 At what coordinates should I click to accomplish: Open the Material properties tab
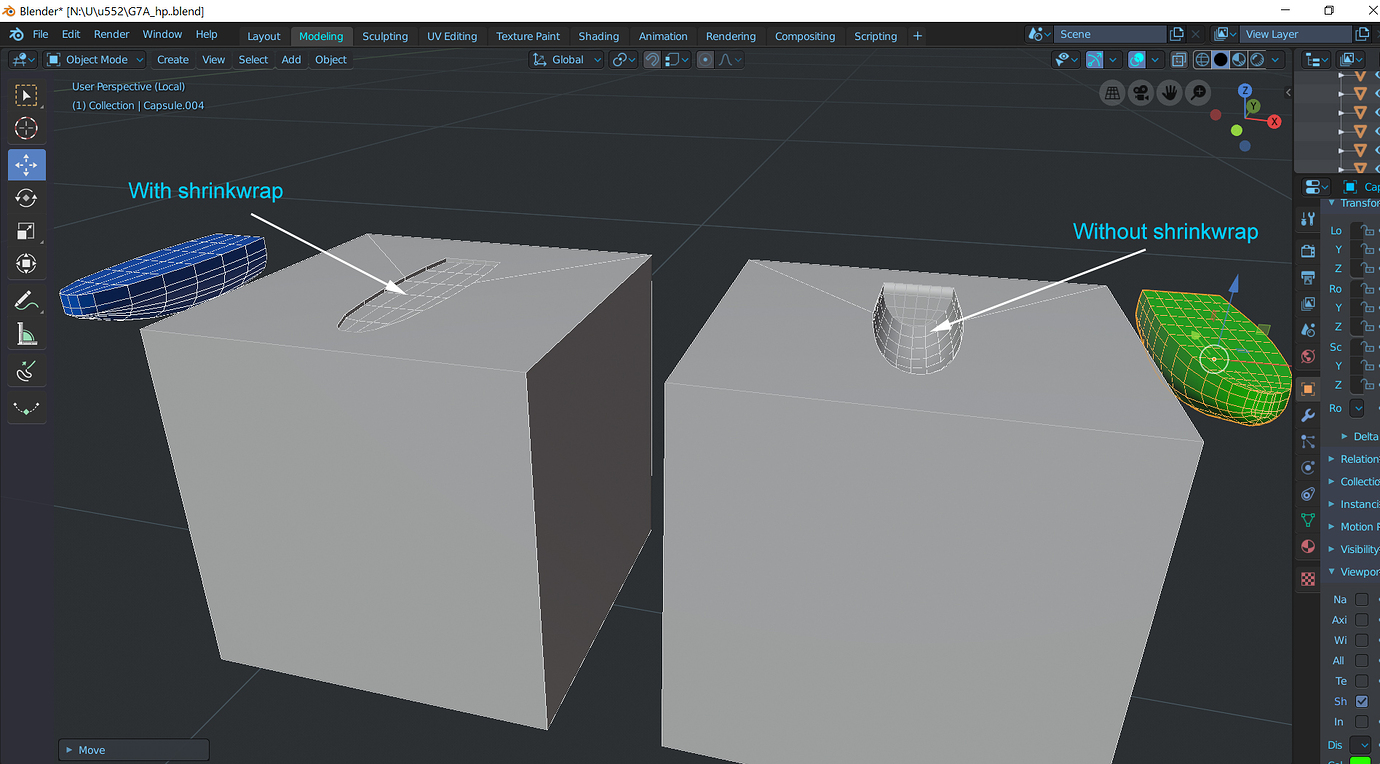tap(1308, 547)
